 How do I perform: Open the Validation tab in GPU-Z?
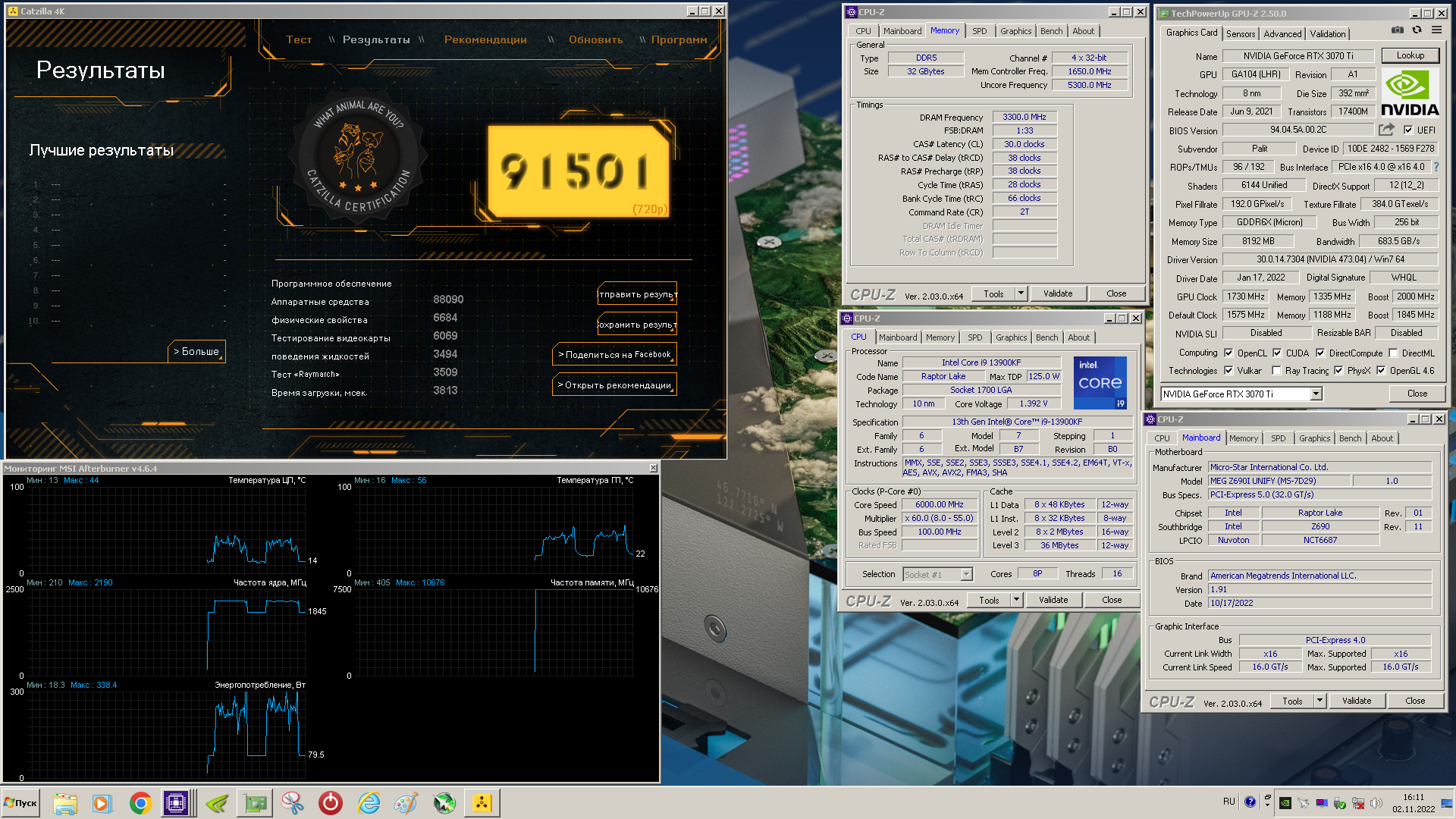click(1328, 33)
